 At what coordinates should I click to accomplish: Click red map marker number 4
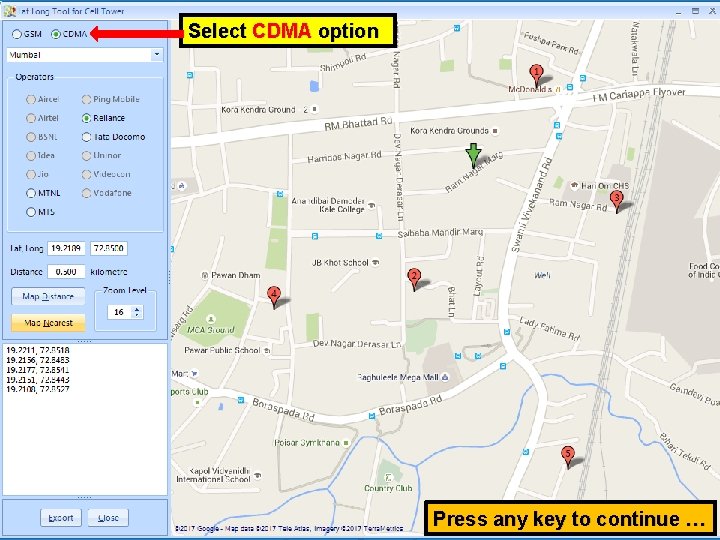coord(274,296)
